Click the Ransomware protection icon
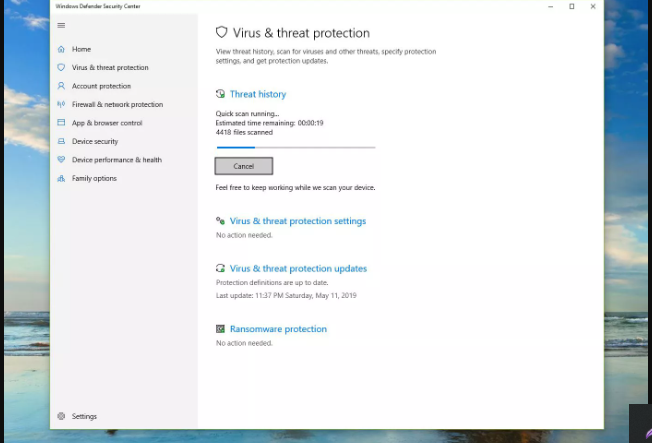Image resolution: width=652 pixels, height=443 pixels. [x=220, y=329]
